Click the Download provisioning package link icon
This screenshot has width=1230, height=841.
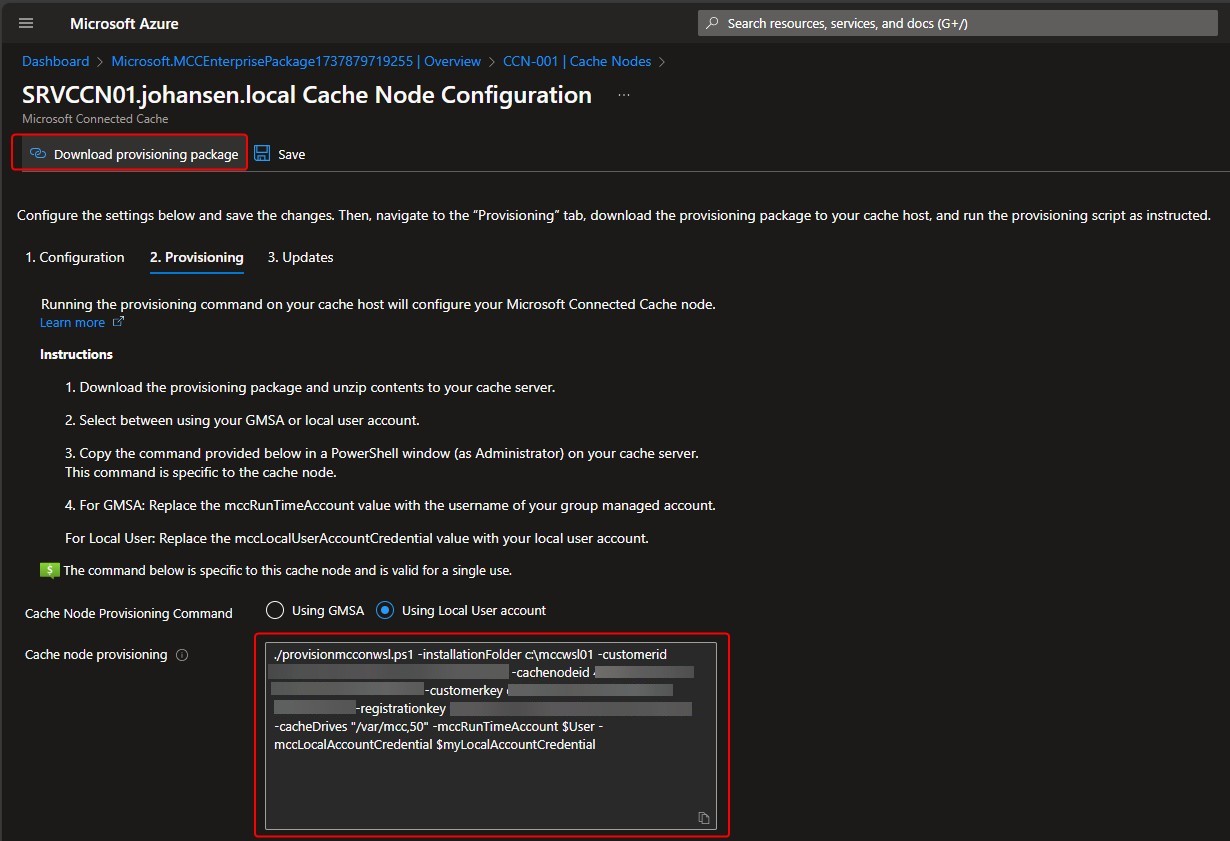tap(38, 154)
